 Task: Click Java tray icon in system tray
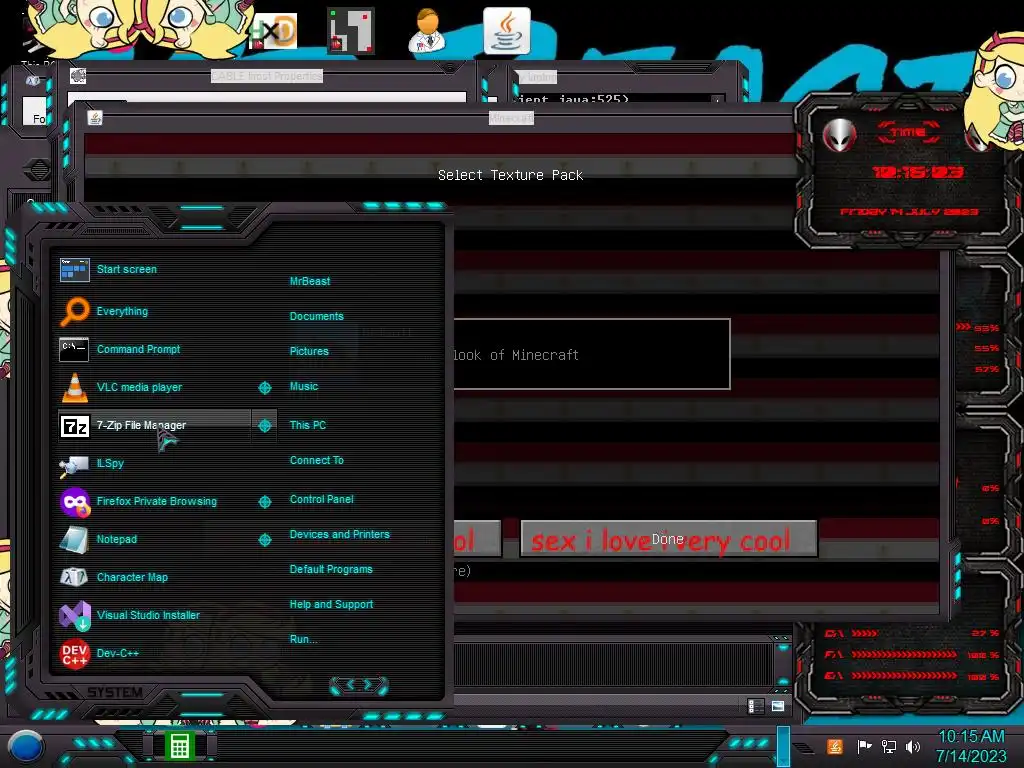click(x=835, y=746)
